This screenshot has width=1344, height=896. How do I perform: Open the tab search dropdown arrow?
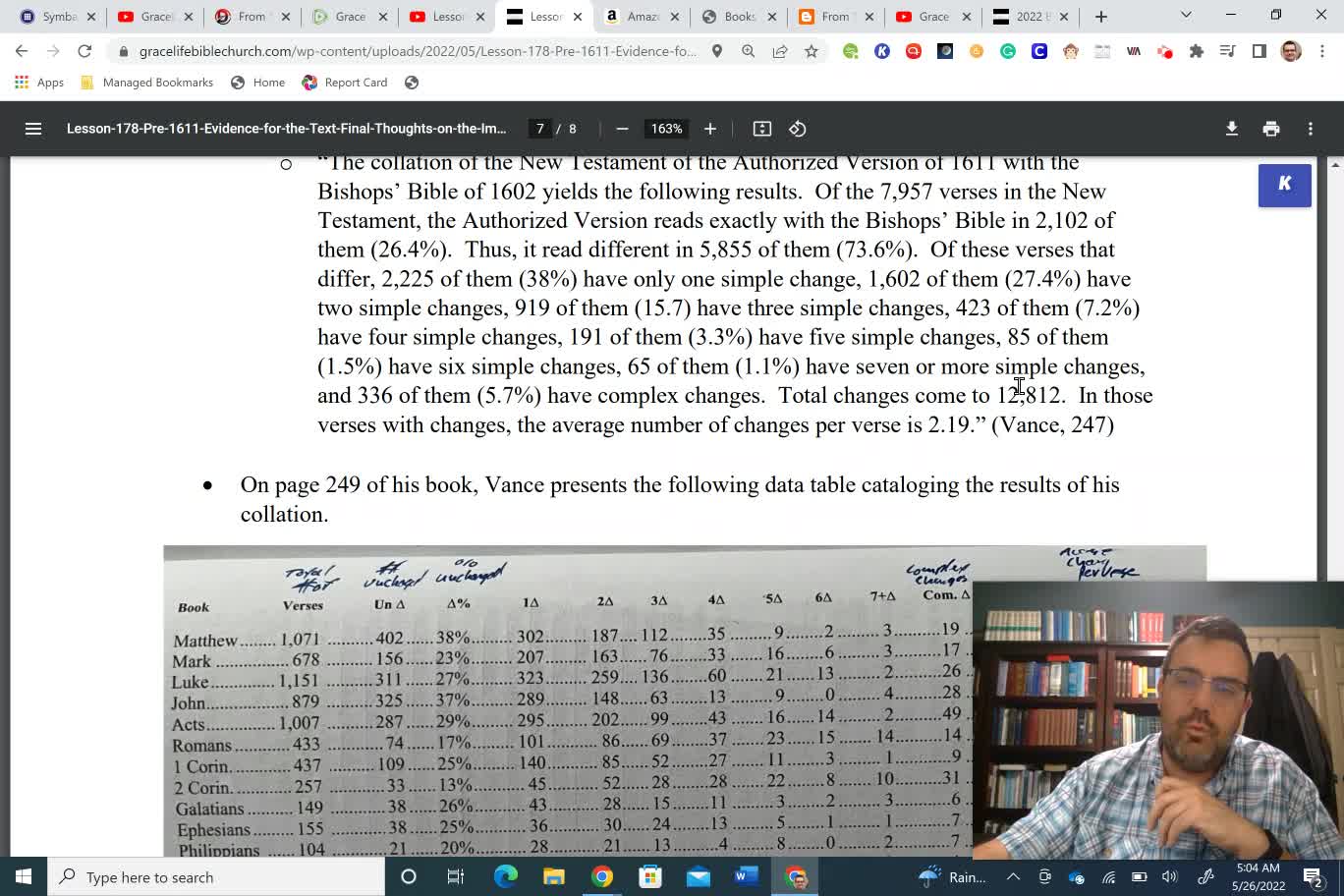point(1186,15)
